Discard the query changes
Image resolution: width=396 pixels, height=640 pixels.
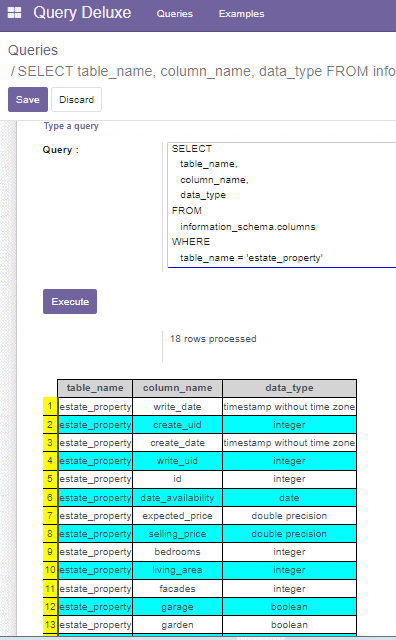click(76, 100)
